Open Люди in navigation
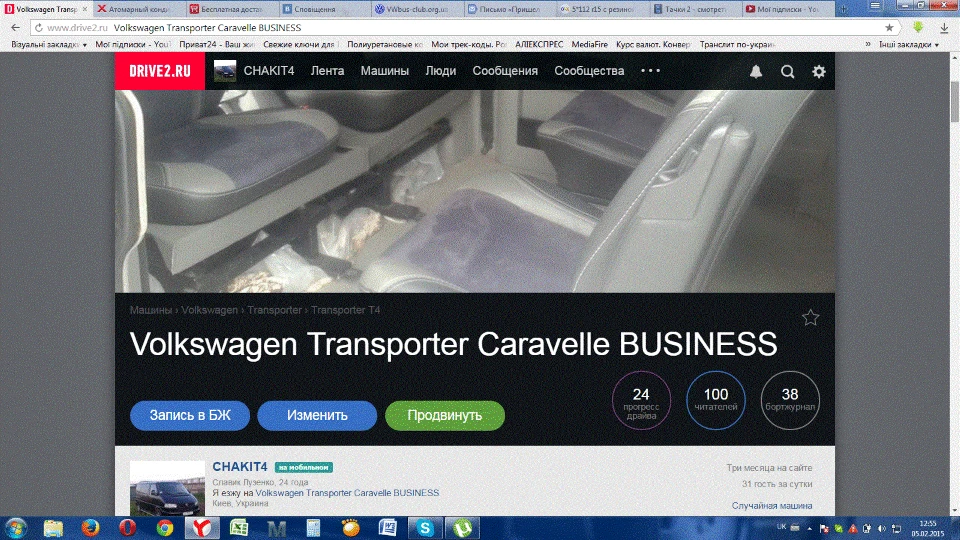The height and width of the screenshot is (540, 960). pyautogui.click(x=441, y=71)
